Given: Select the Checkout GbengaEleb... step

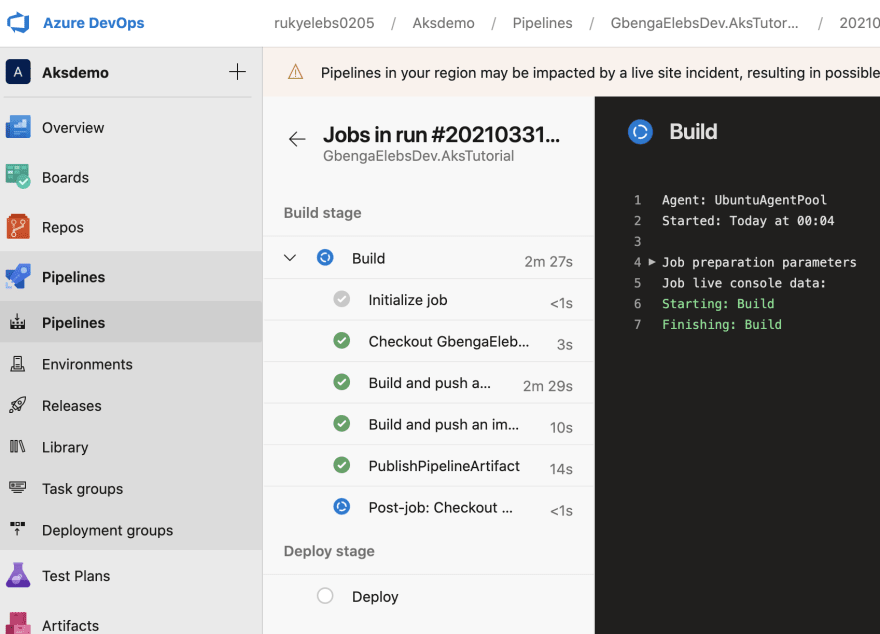Looking at the screenshot, I should coord(428,341).
